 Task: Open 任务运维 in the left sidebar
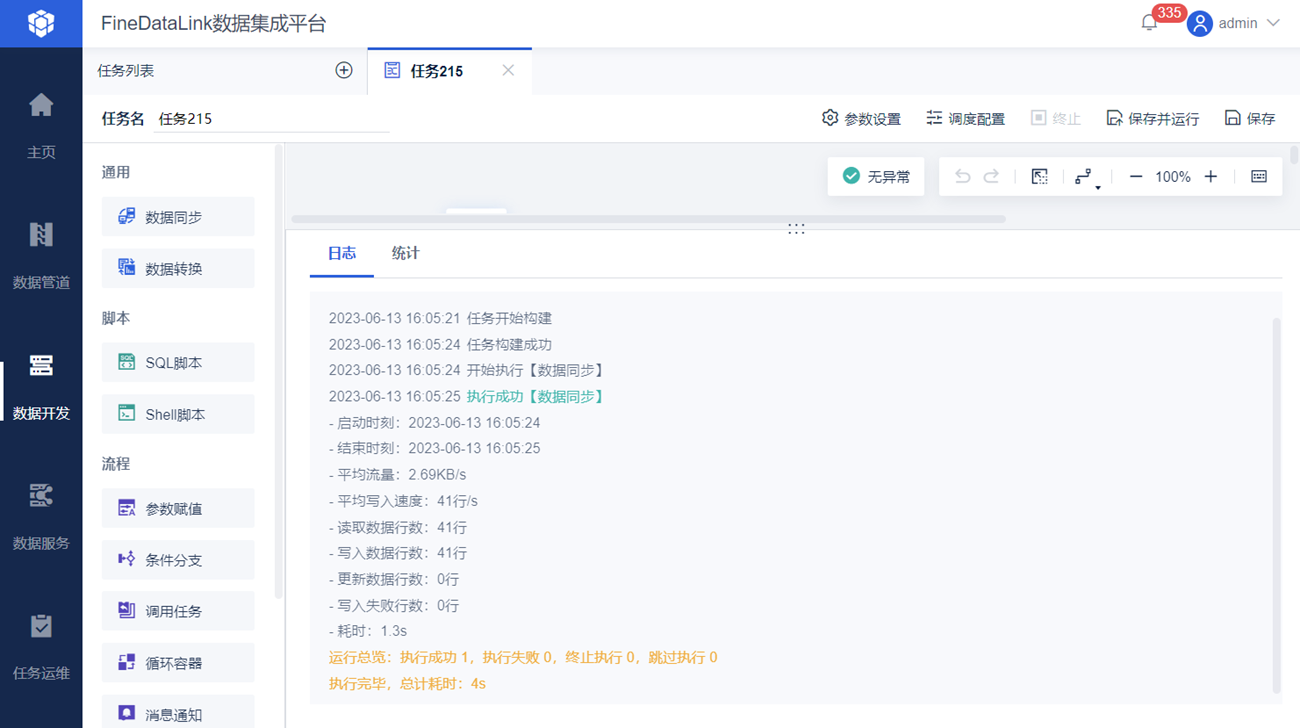coord(41,645)
